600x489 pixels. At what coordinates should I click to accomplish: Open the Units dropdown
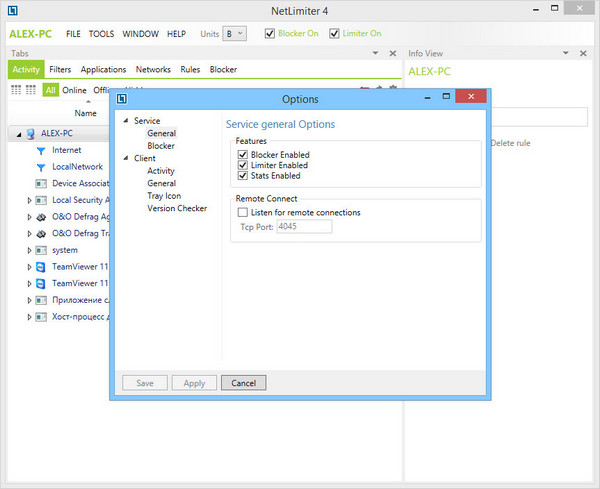[x=235, y=33]
